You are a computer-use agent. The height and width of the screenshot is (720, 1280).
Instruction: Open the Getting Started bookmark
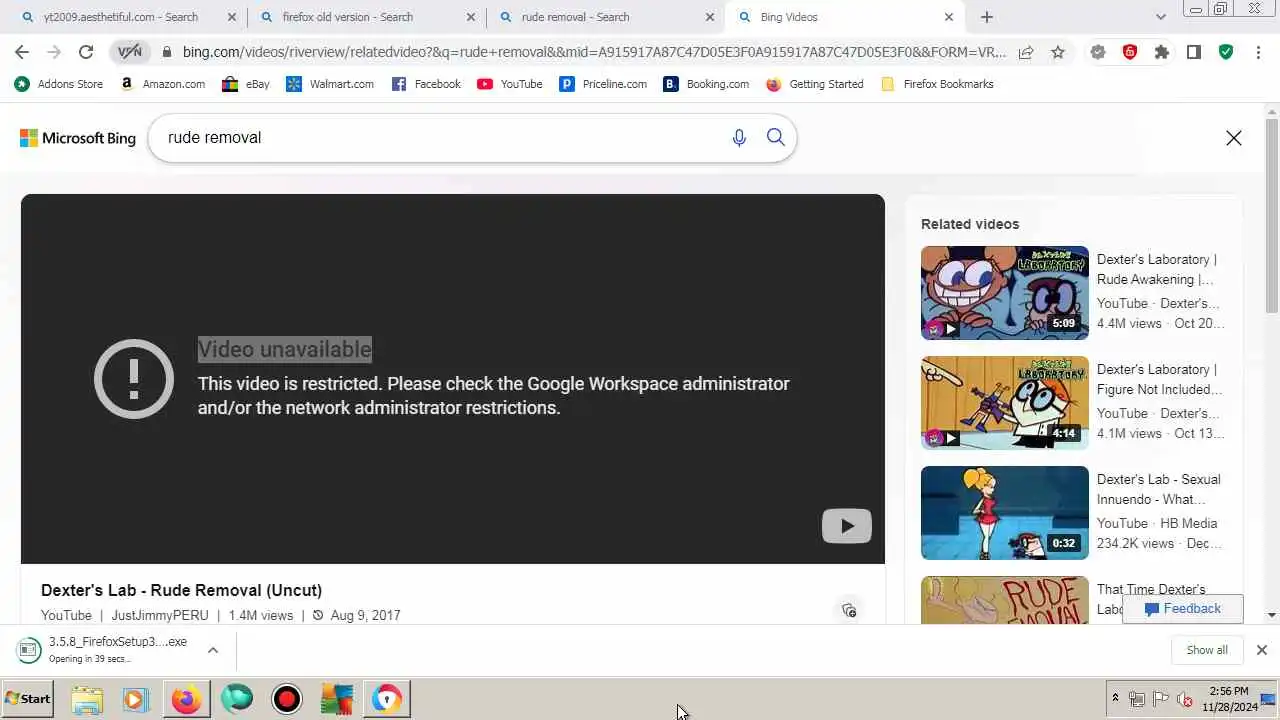[815, 84]
